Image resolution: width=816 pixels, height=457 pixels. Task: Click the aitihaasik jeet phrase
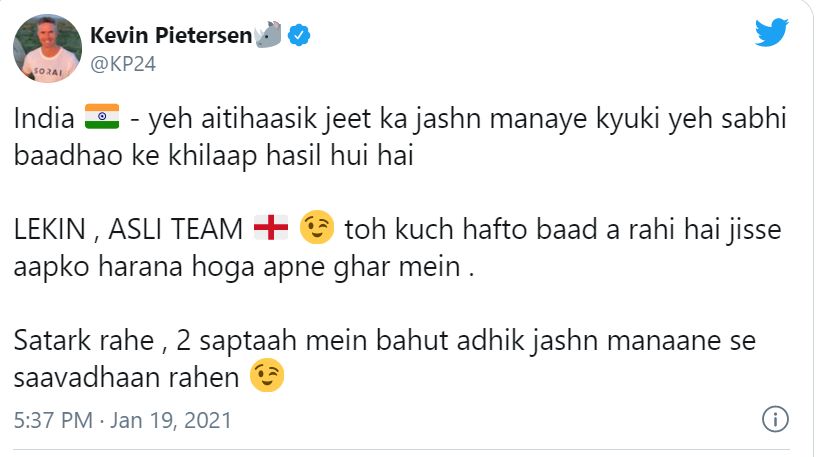pyautogui.click(x=287, y=119)
